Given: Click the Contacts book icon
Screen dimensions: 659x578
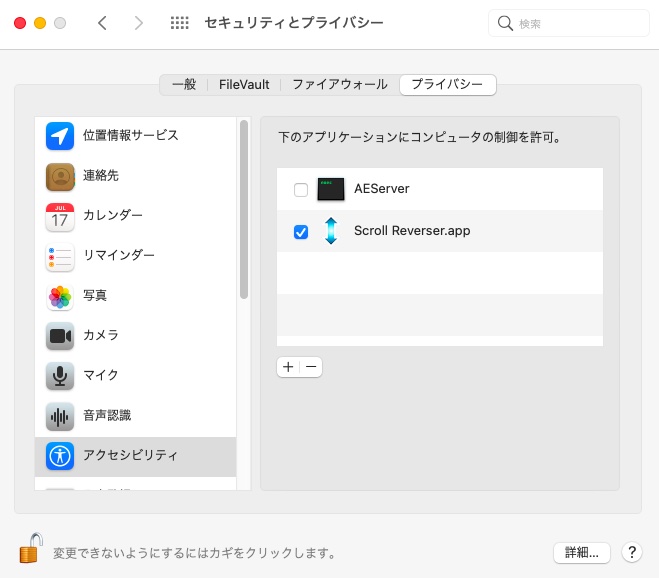Looking at the screenshot, I should [x=60, y=177].
